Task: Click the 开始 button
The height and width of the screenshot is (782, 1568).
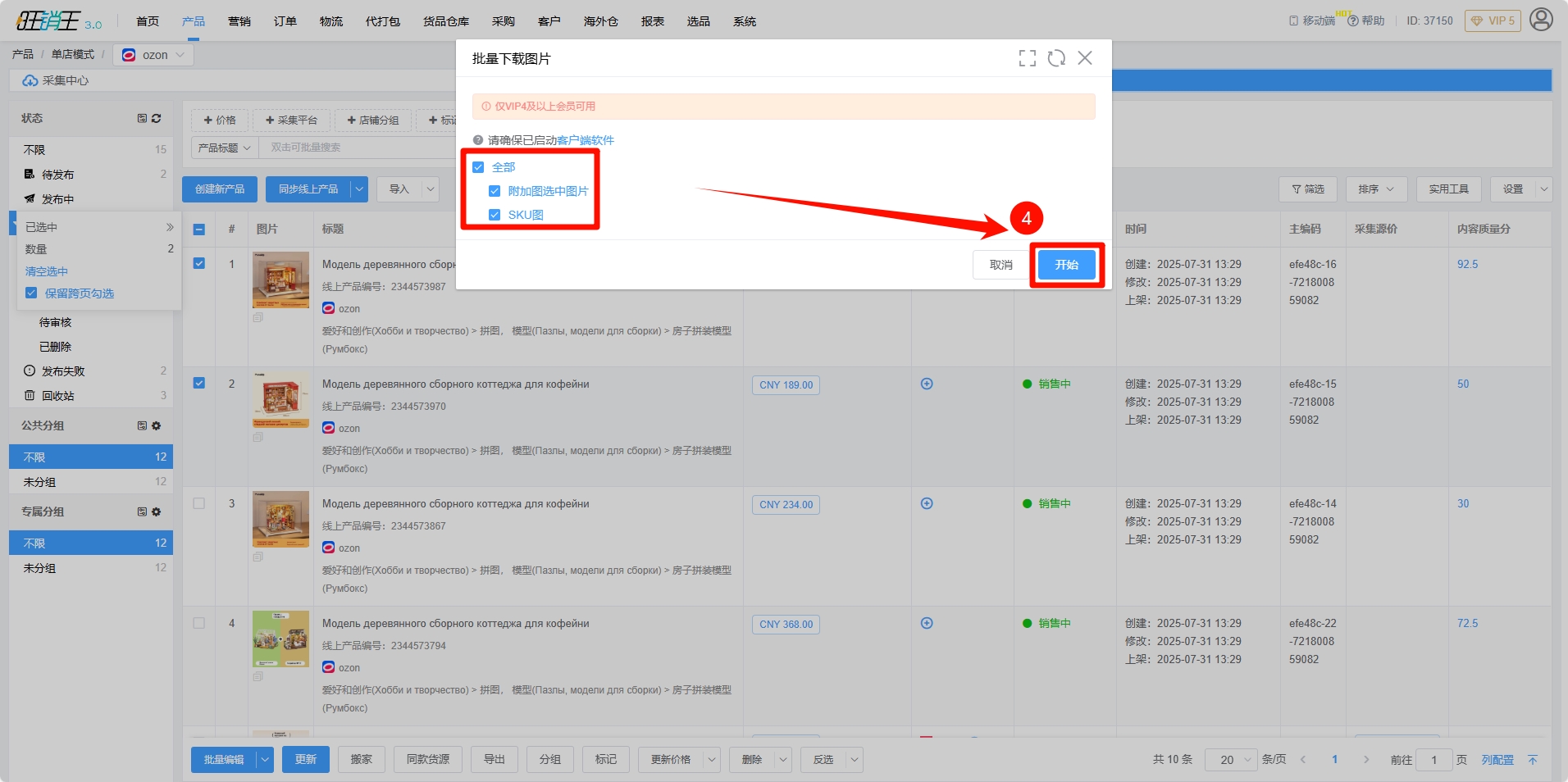Action: (1066, 265)
